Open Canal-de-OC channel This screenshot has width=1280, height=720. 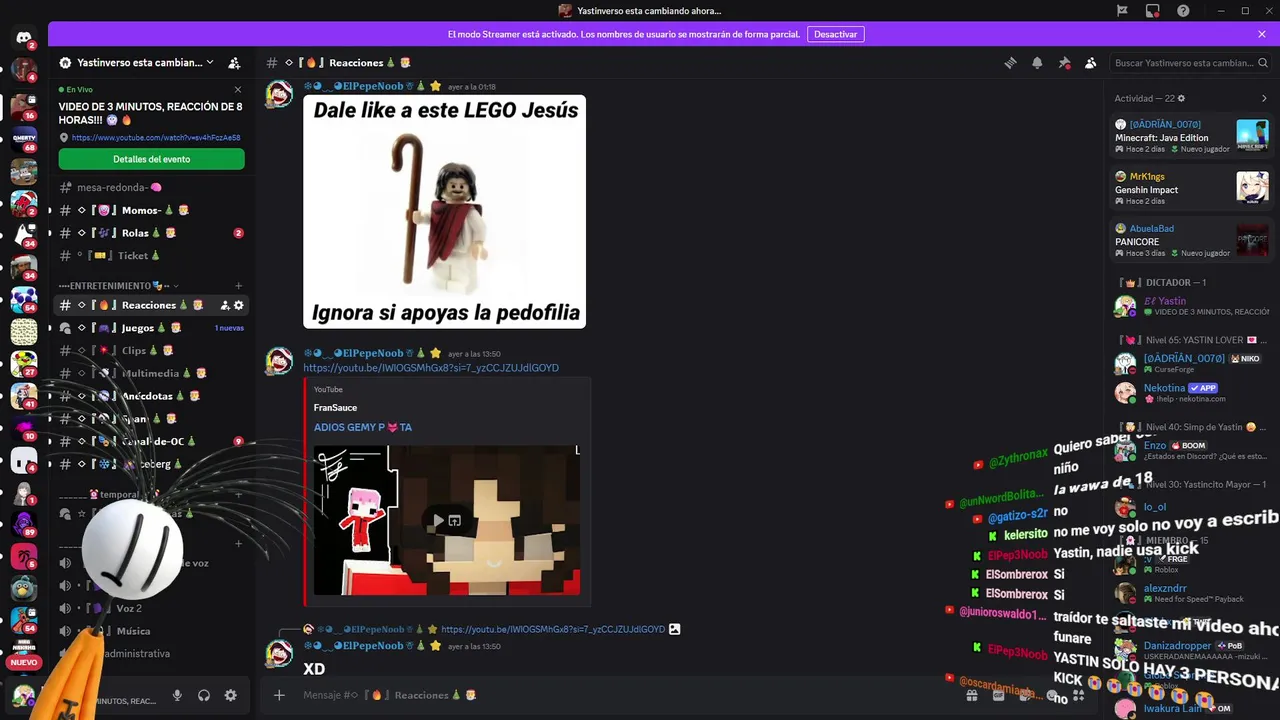[150, 441]
